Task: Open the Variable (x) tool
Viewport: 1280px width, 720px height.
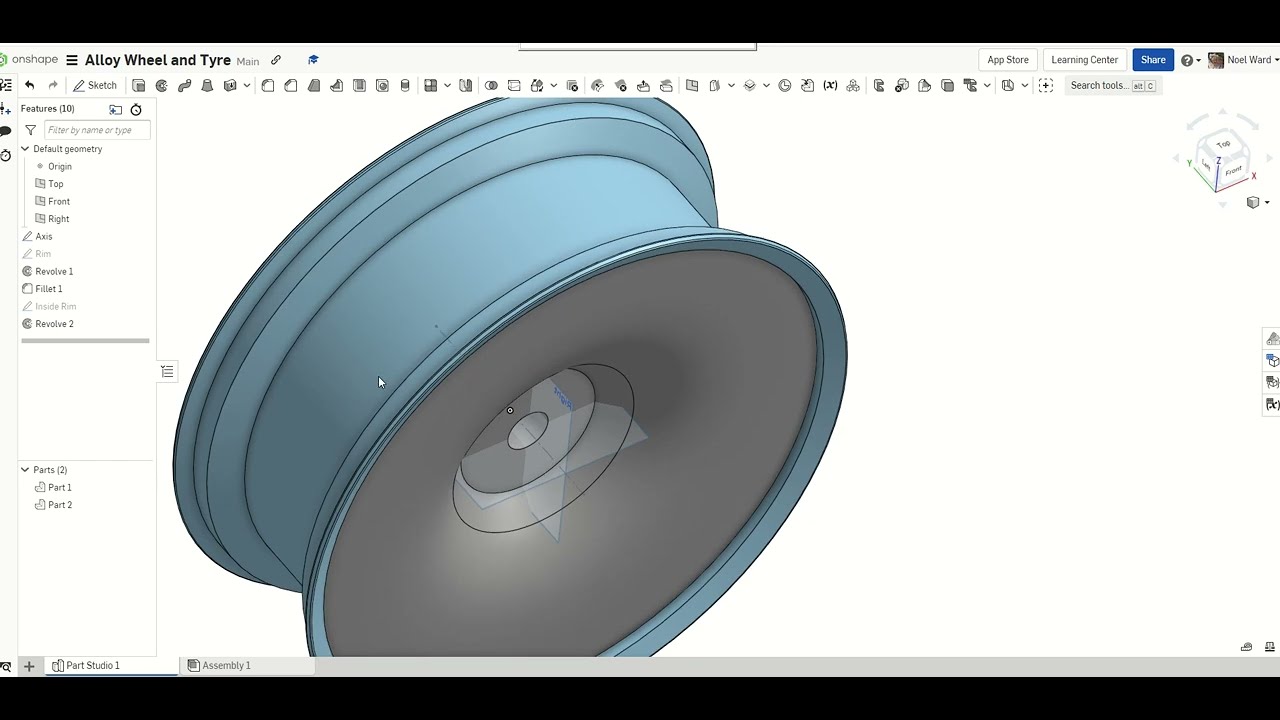Action: [x=830, y=86]
